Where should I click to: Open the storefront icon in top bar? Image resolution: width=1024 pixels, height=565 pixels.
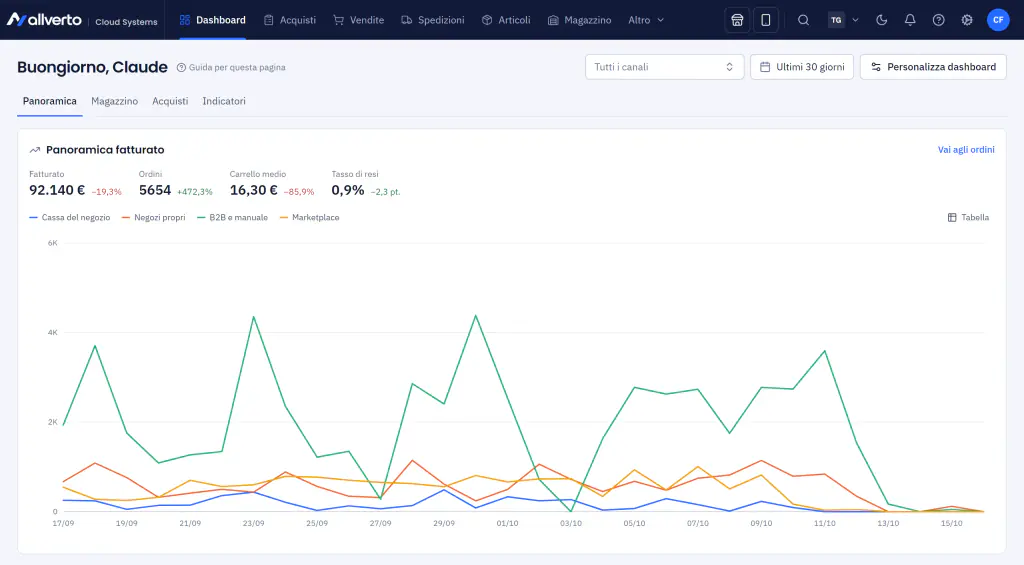[x=737, y=20]
